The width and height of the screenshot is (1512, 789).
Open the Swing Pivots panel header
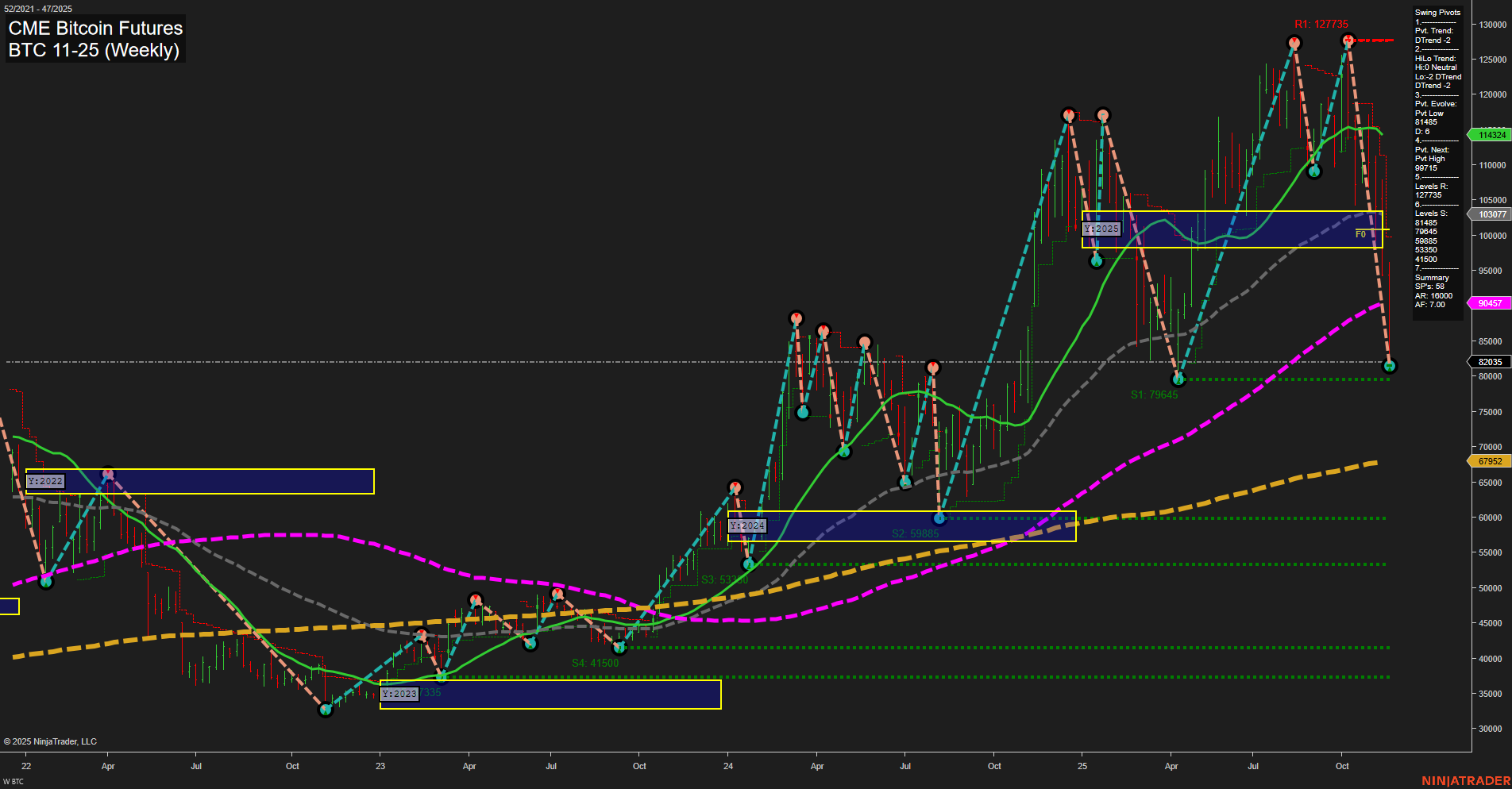click(x=1436, y=12)
